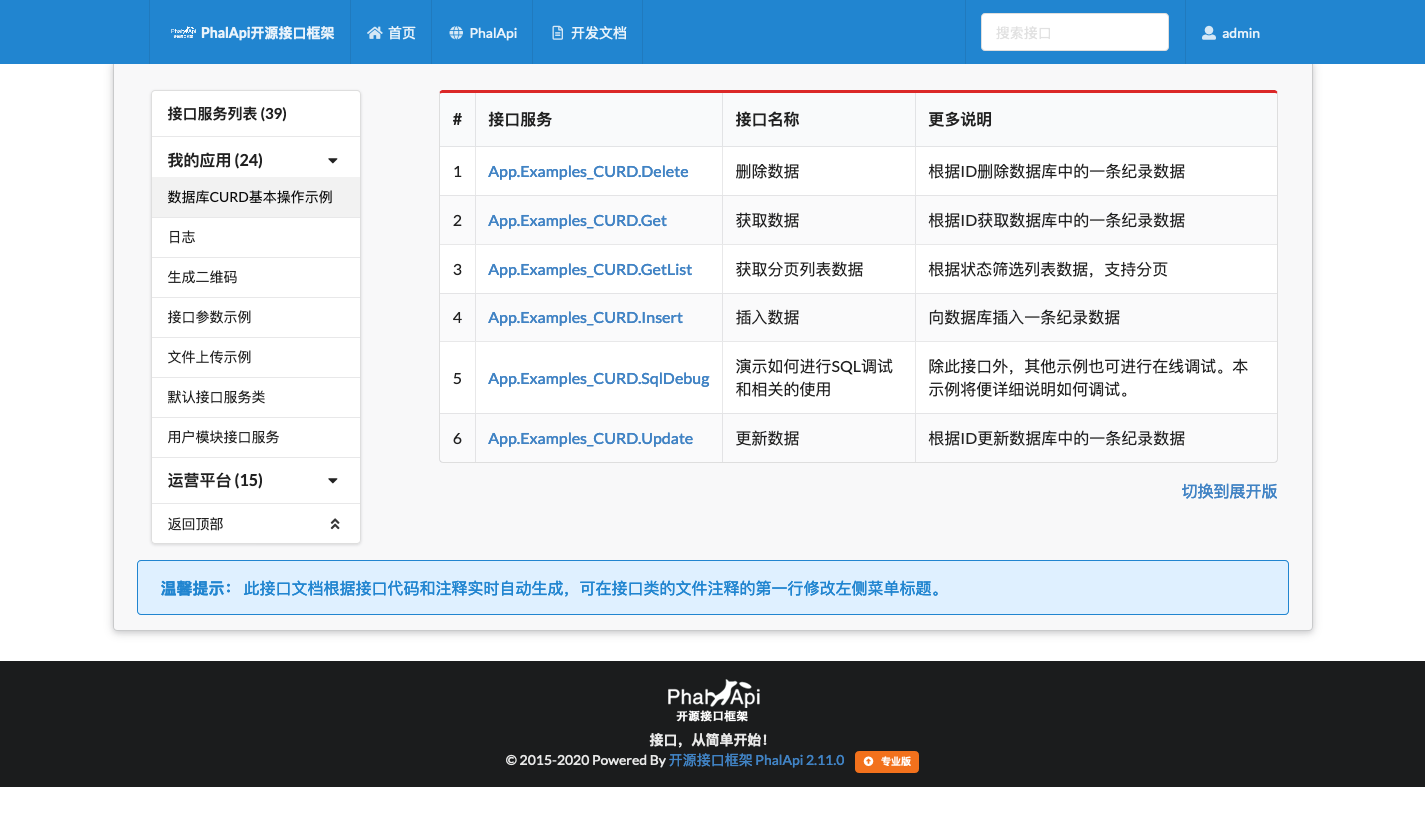Viewport: 1425px width, 815px height.
Task: Click the plus icon on the 专业版 badge
Action: coord(868,762)
